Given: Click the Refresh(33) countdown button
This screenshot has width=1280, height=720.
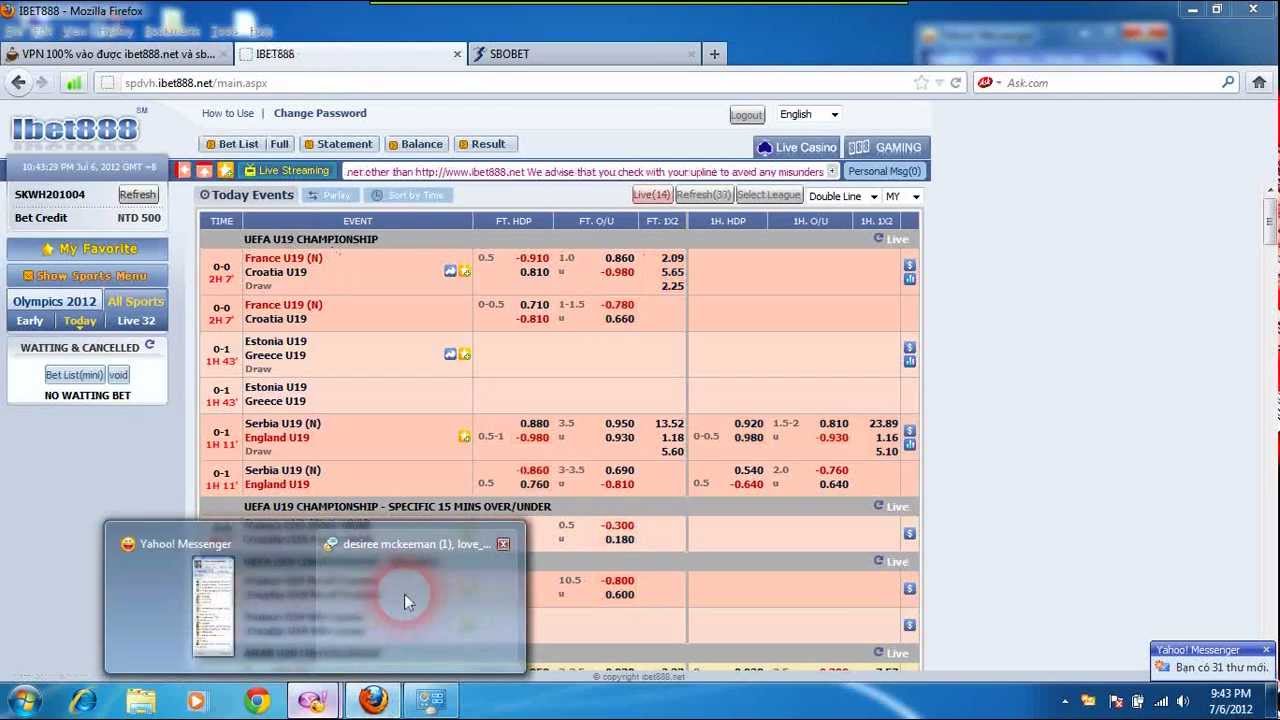Looking at the screenshot, I should [704, 195].
